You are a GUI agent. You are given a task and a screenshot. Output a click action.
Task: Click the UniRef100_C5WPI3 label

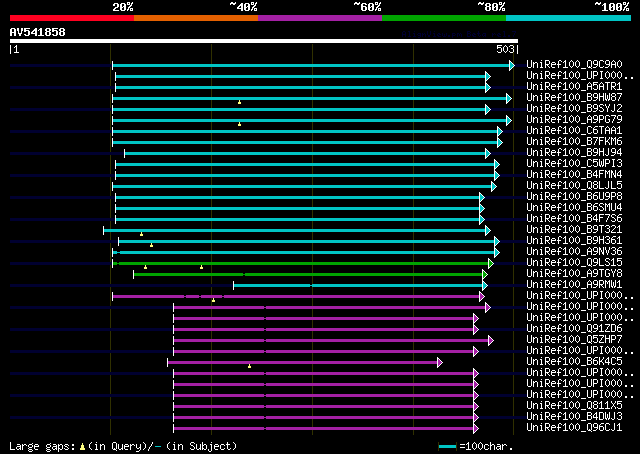pos(574,164)
